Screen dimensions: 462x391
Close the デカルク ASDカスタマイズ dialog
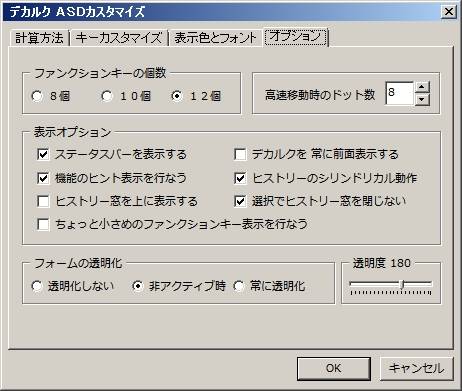[449, 12]
